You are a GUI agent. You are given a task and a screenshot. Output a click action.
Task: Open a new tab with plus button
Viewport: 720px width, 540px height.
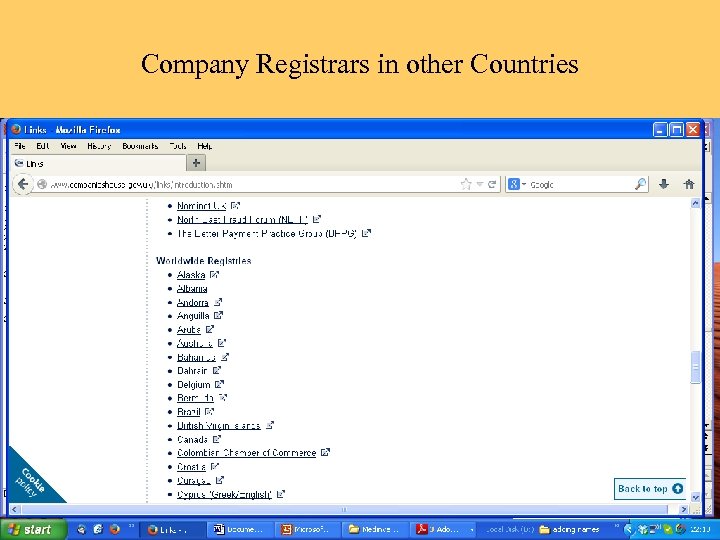click(196, 163)
